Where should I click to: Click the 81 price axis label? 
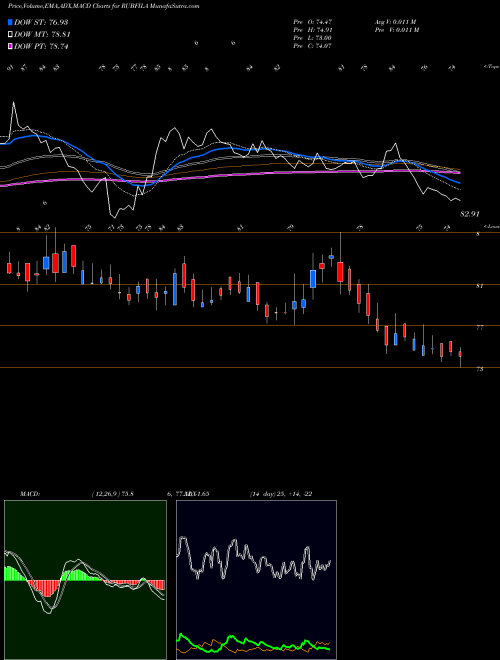479,286
